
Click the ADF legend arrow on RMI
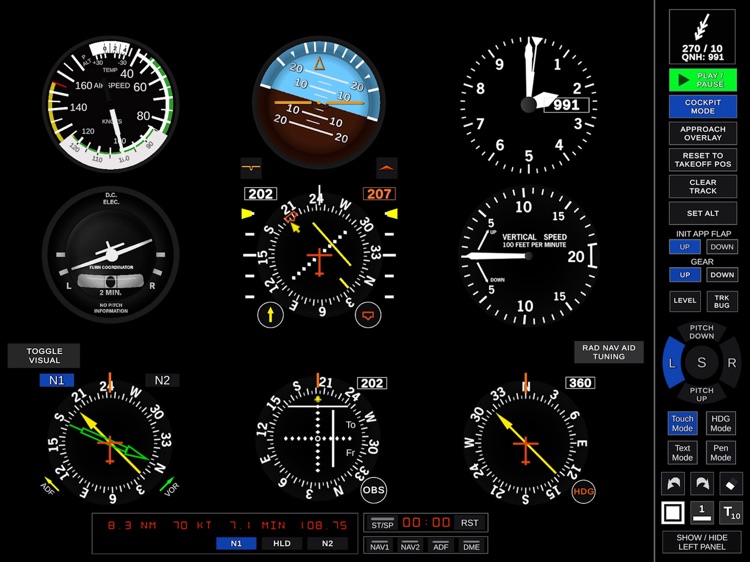[50, 484]
